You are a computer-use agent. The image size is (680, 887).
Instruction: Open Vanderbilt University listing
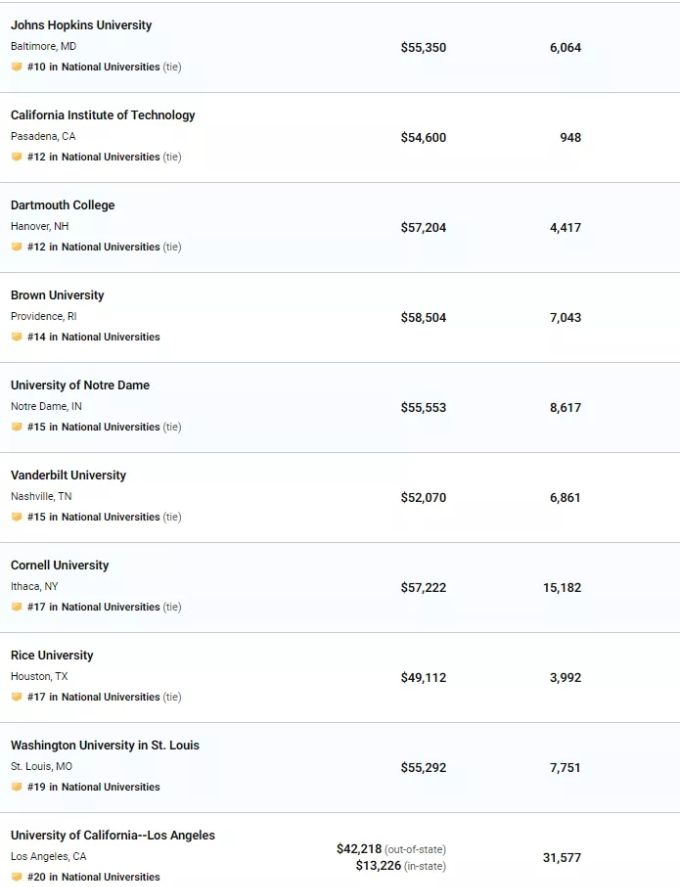(x=68, y=475)
